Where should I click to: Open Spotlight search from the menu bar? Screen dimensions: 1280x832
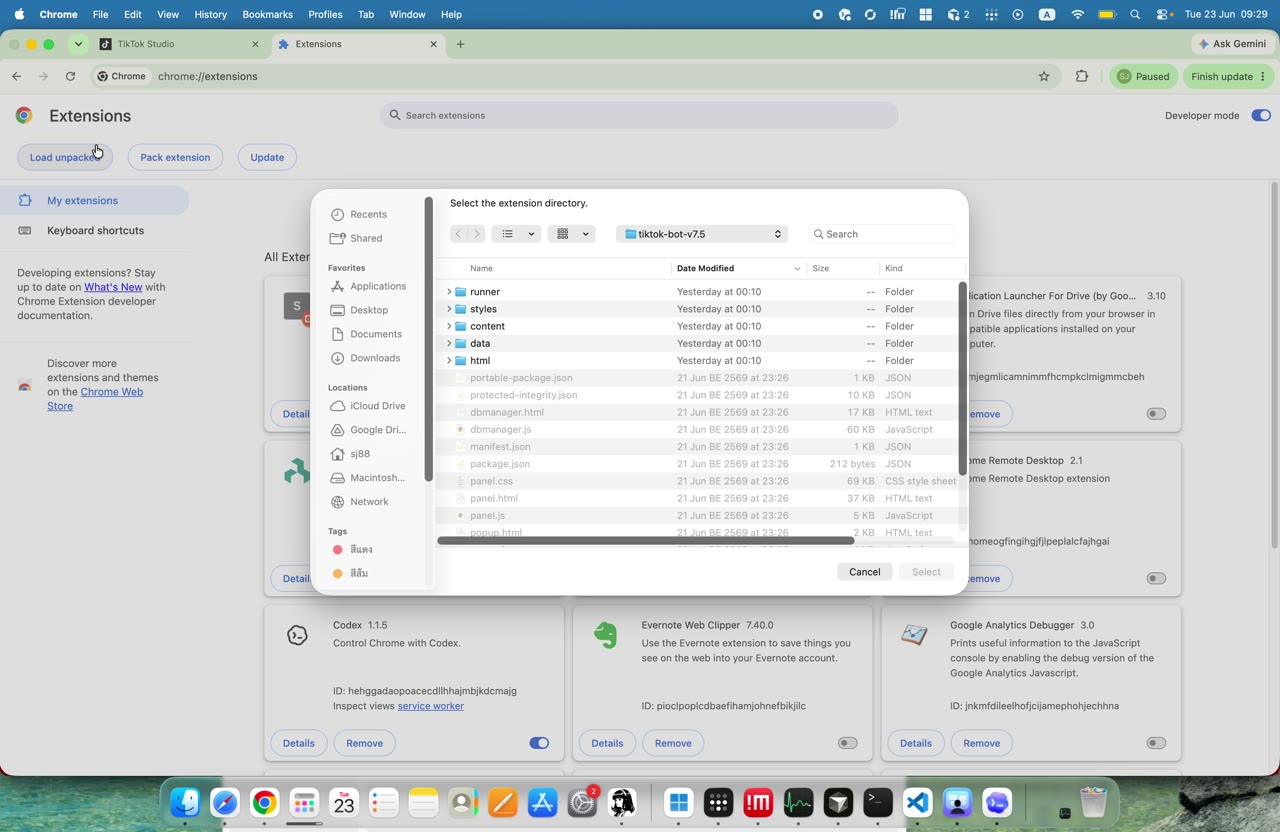tap(1135, 14)
